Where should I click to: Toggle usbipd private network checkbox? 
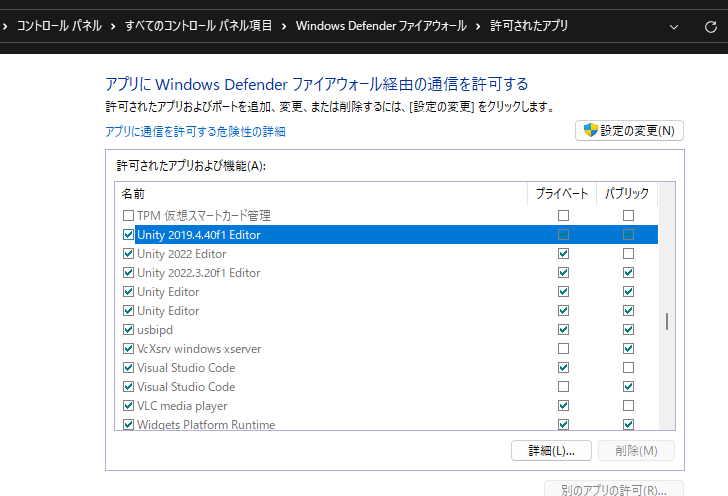(563, 330)
